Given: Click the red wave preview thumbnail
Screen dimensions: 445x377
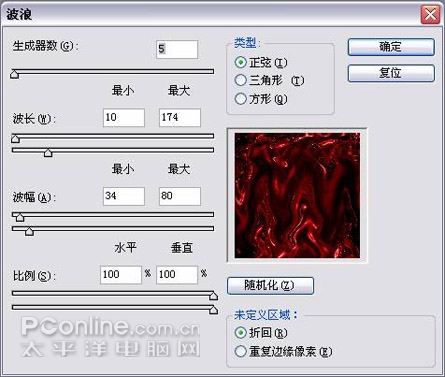Looking at the screenshot, I should coord(297,195).
